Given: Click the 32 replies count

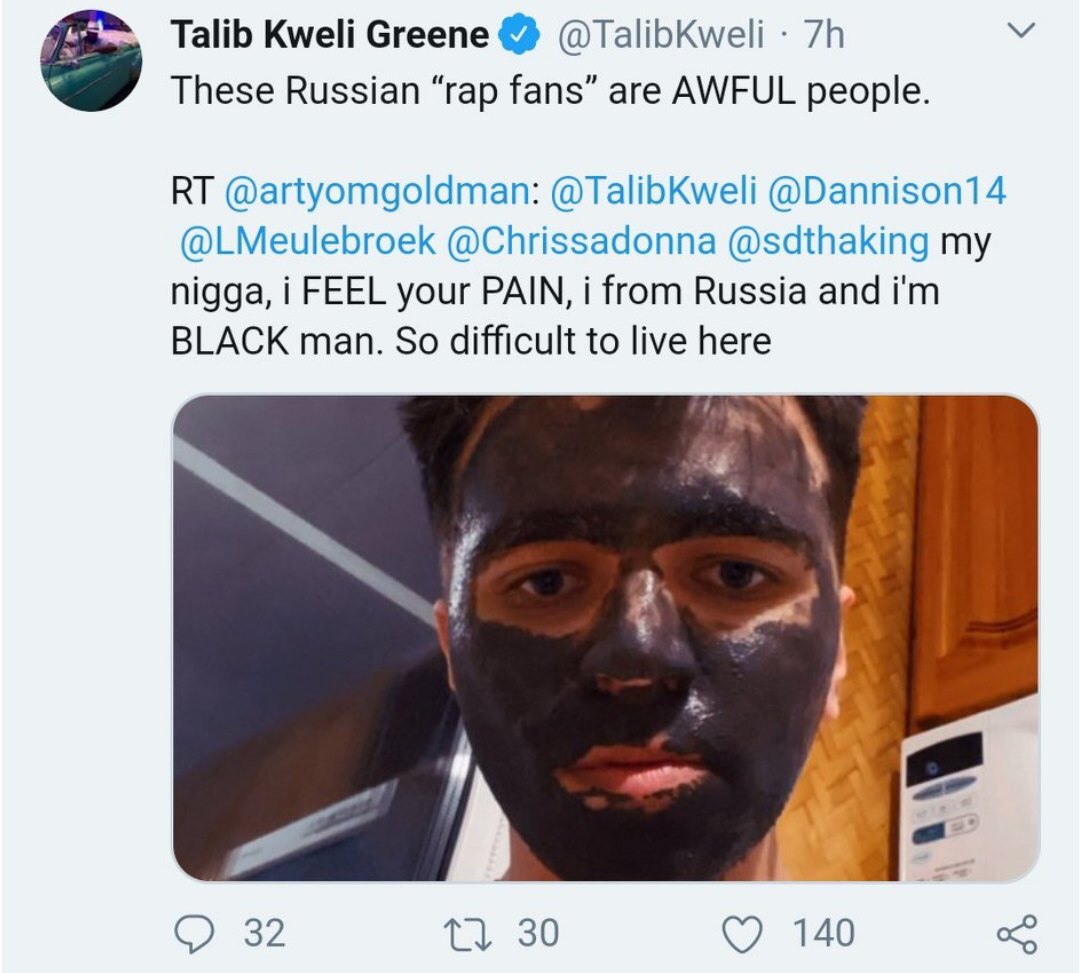Looking at the screenshot, I should [x=264, y=934].
